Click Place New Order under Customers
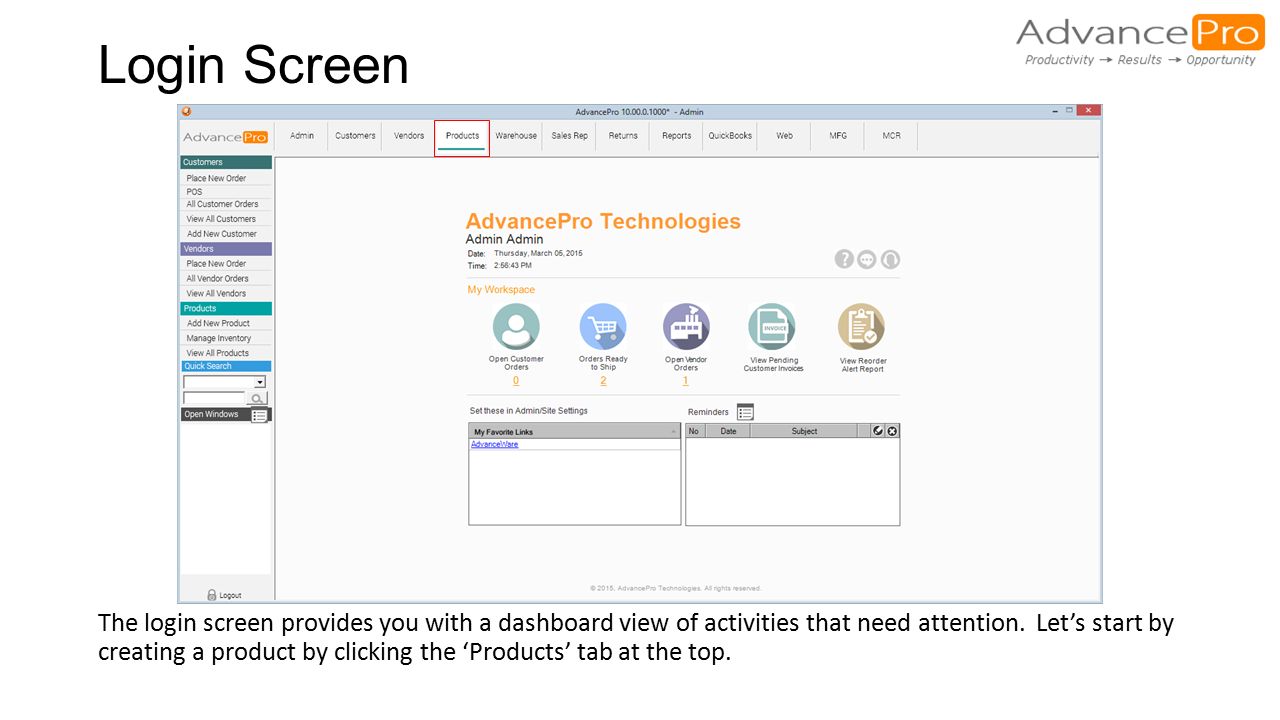Viewport: 1280px width, 720px height. (x=226, y=178)
